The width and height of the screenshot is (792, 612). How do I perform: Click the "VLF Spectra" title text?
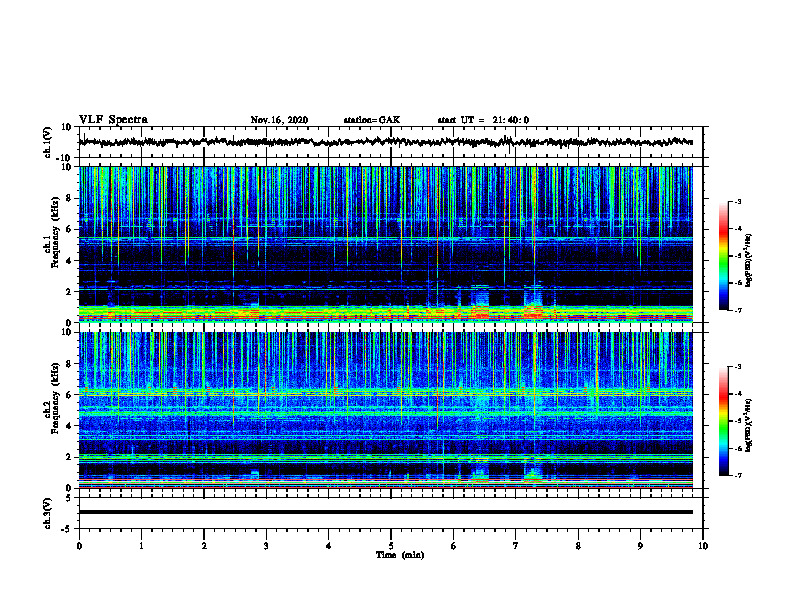pyautogui.click(x=113, y=120)
